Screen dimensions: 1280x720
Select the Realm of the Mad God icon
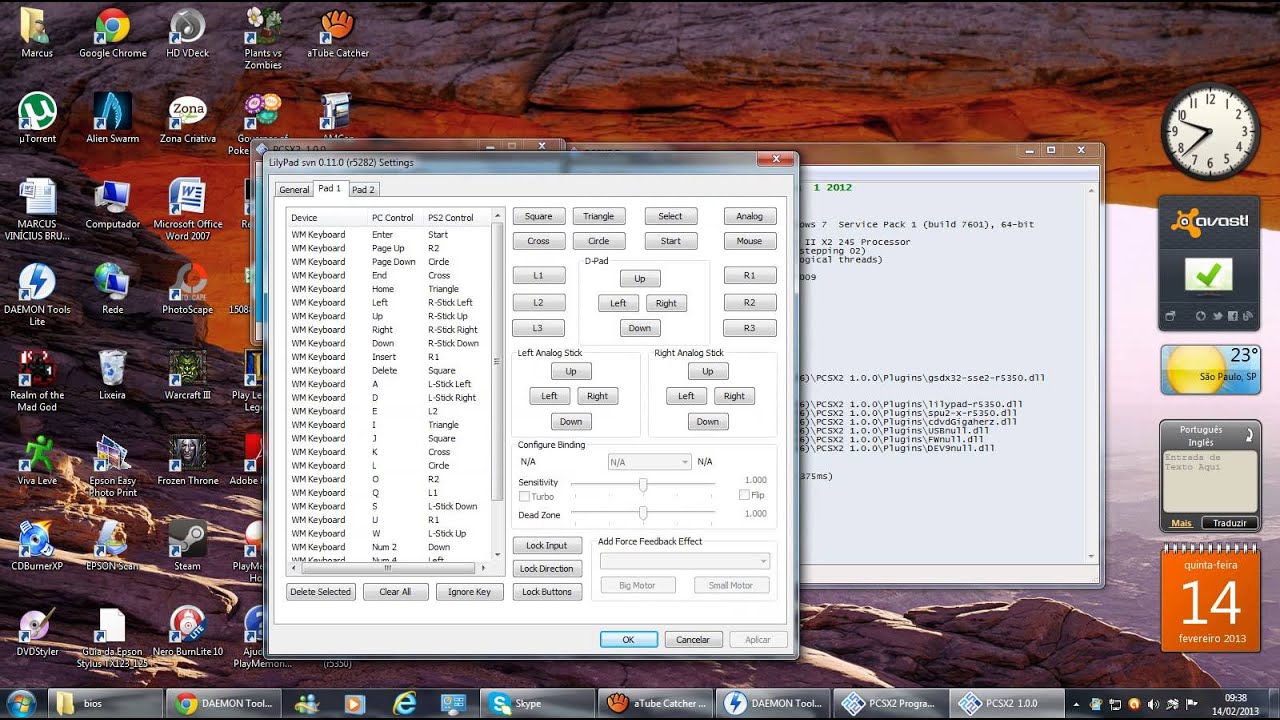38,381
